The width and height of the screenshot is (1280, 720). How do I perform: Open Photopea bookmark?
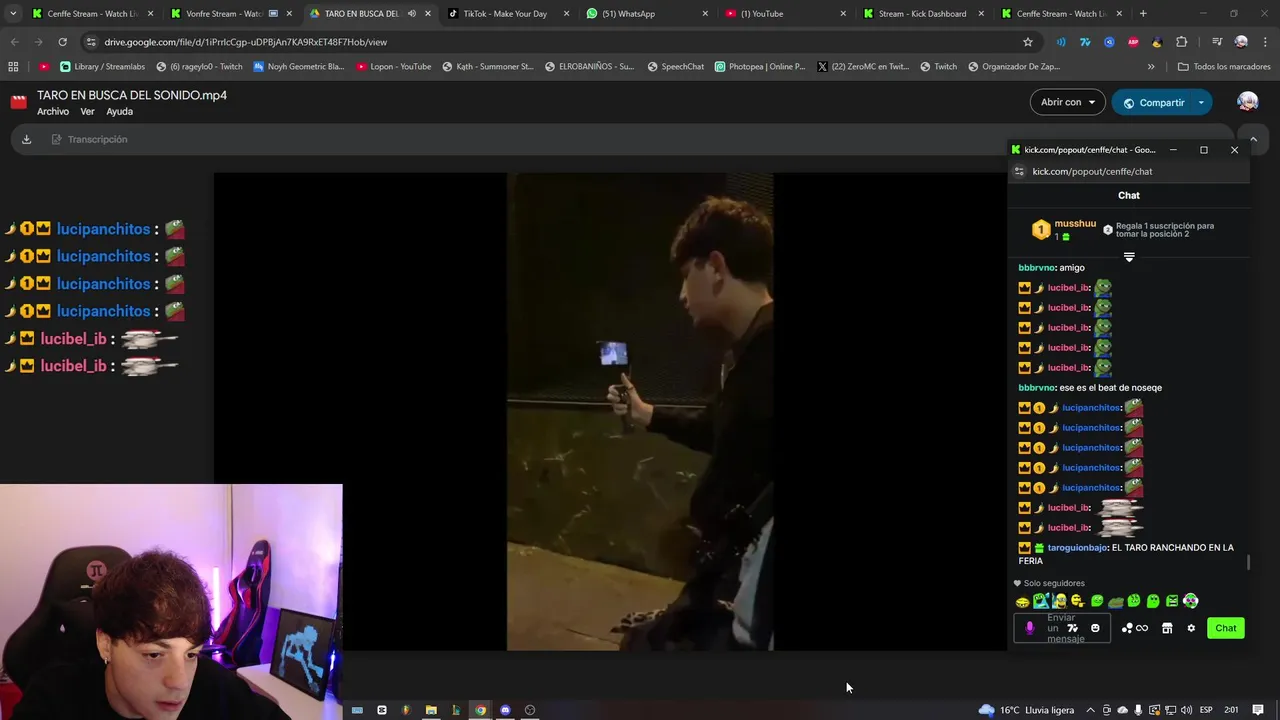pos(759,67)
